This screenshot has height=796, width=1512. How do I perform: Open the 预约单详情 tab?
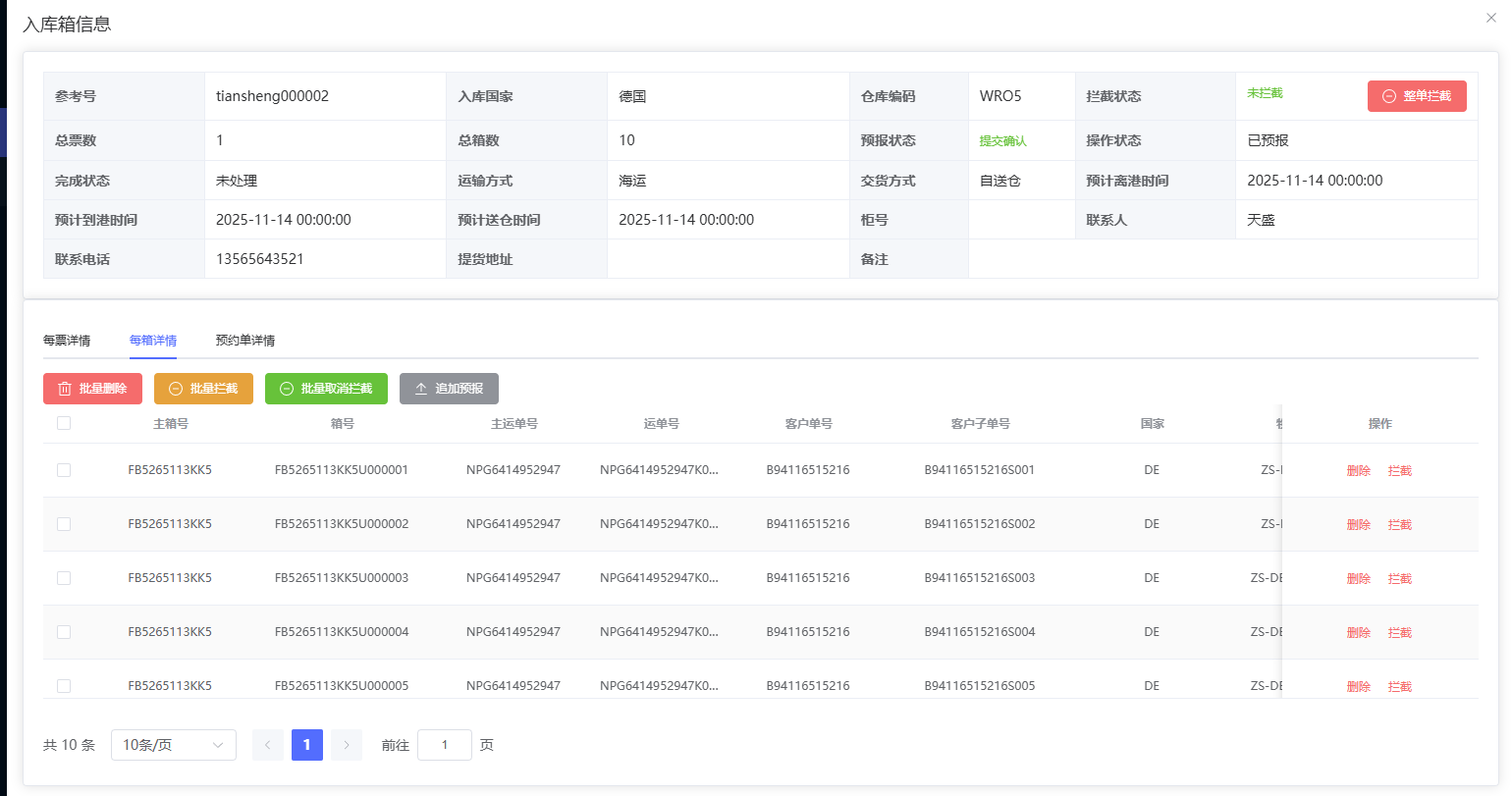coord(245,341)
